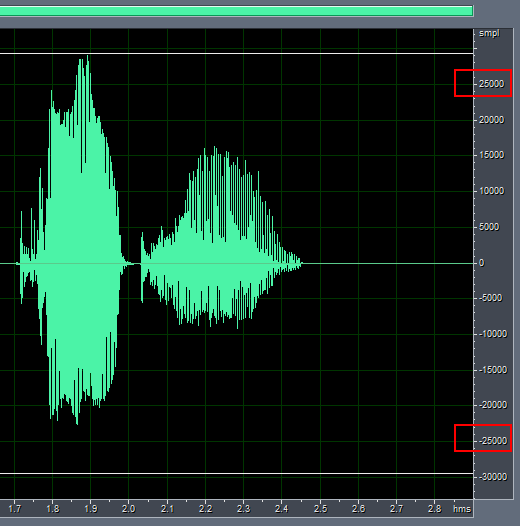
Task: Click the -15000 amplitude ruler value
Action: coord(492,370)
